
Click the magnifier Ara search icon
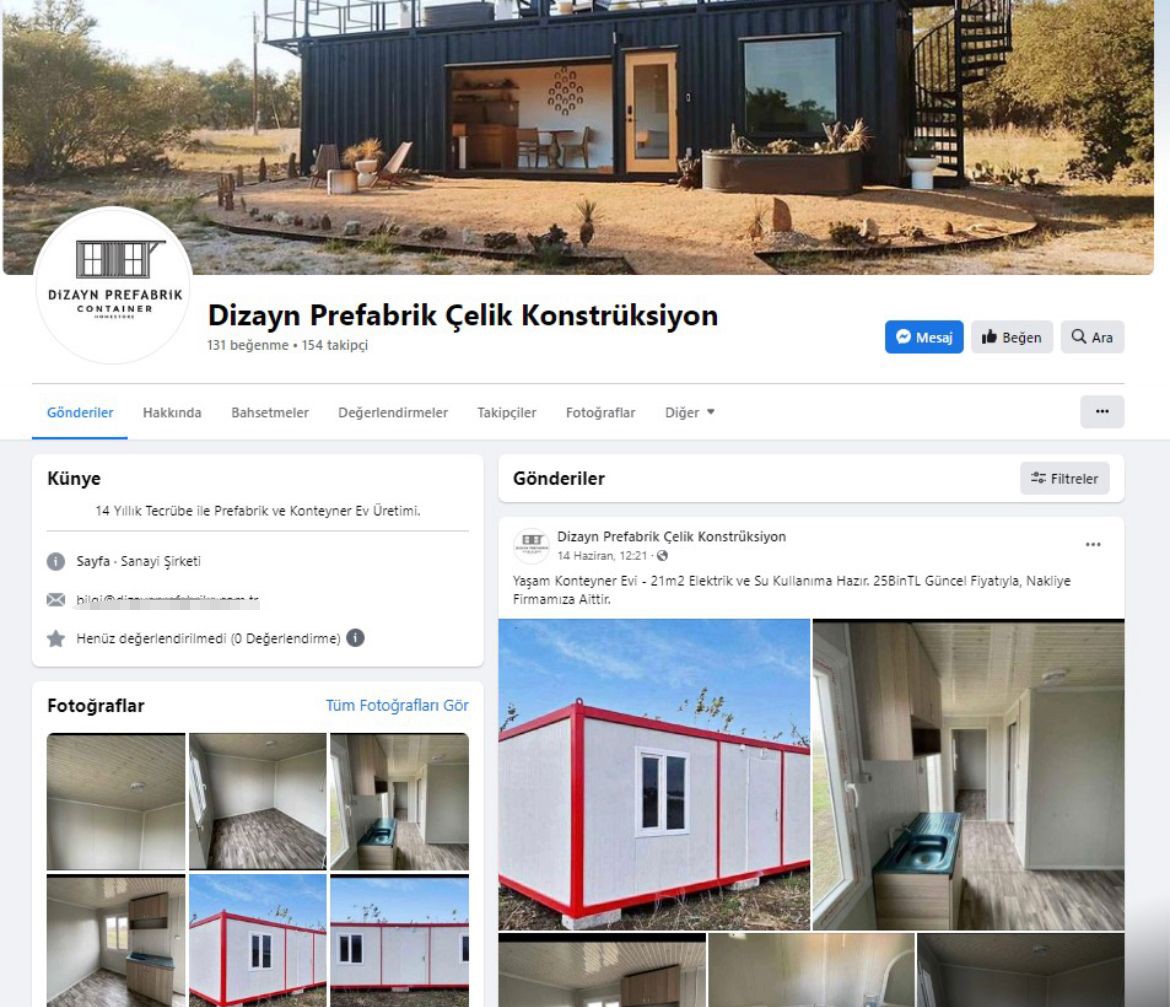coord(1078,336)
